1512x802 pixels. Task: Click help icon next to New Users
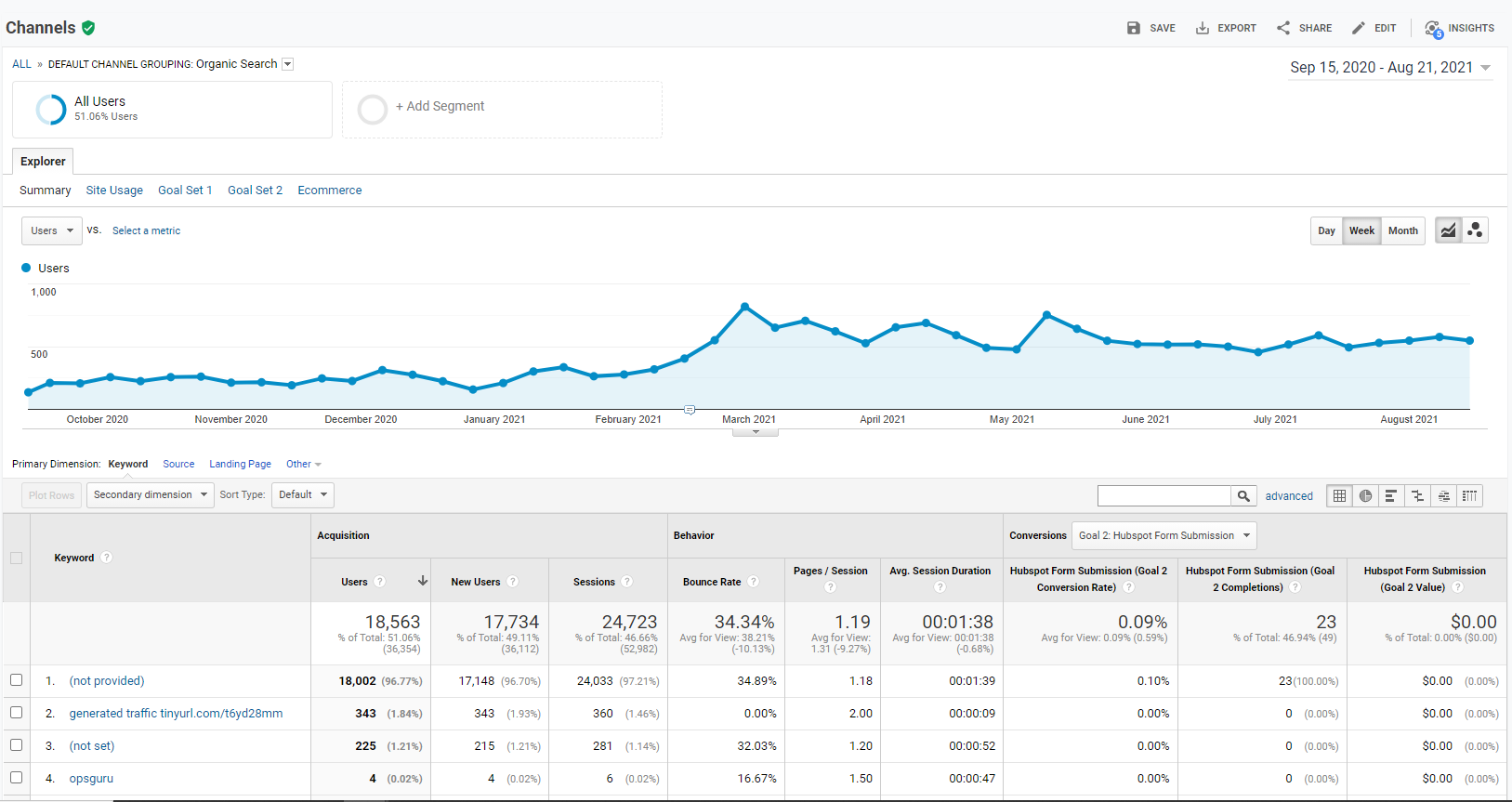(513, 582)
